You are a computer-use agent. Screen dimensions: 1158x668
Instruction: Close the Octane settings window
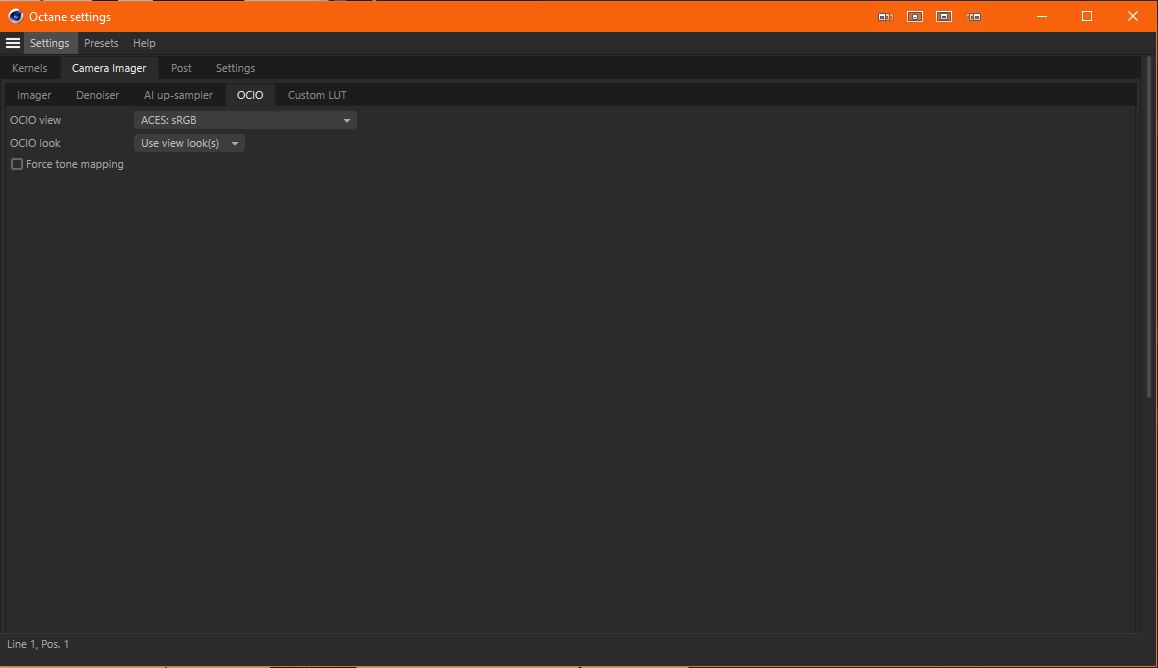1133,16
